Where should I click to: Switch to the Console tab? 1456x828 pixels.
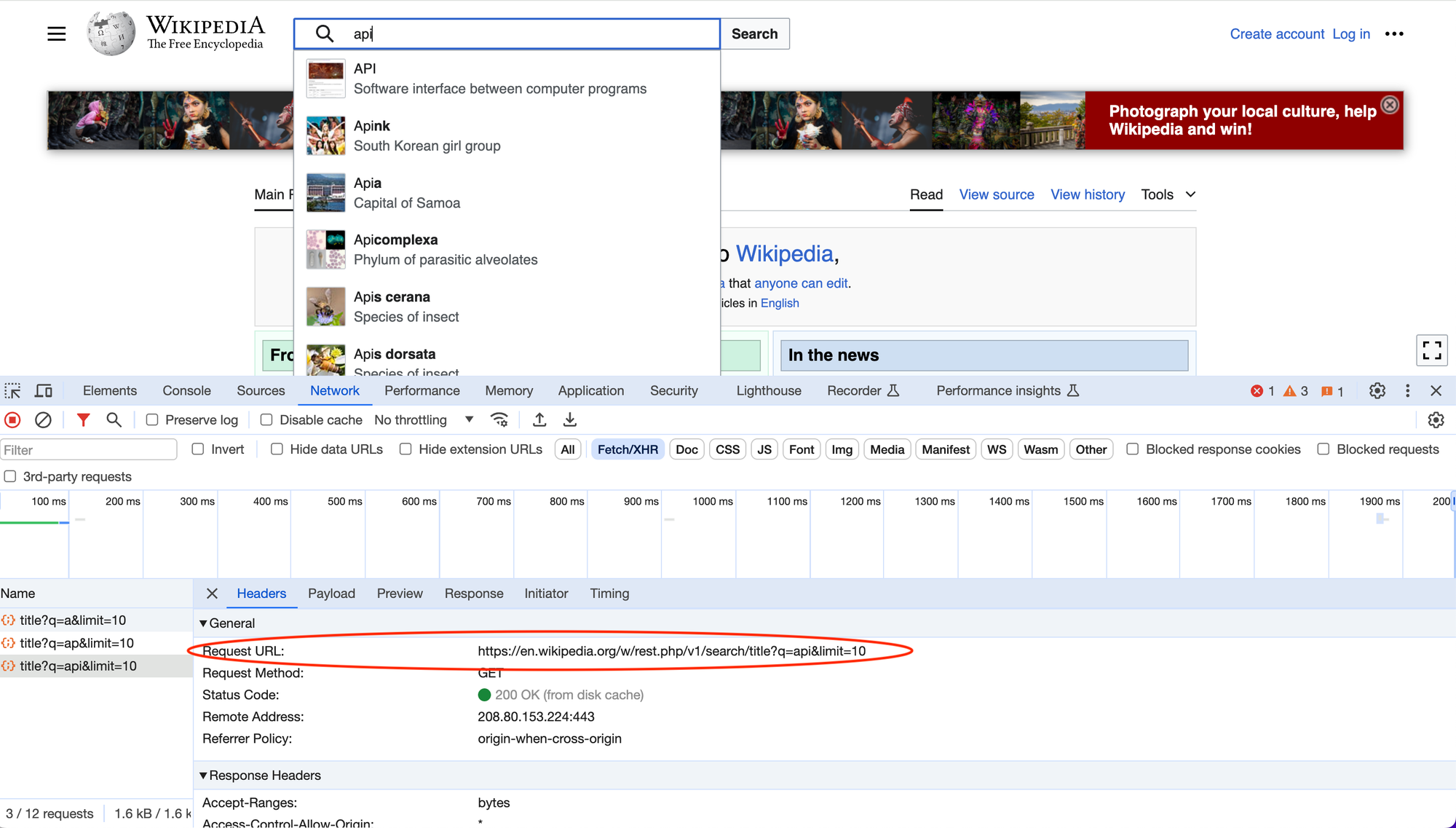tap(186, 391)
